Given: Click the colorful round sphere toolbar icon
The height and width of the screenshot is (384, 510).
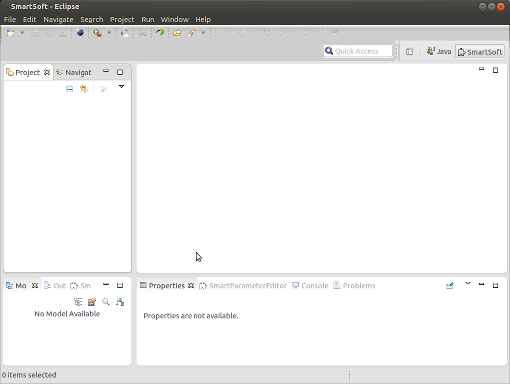Looking at the screenshot, I should click(125, 33).
